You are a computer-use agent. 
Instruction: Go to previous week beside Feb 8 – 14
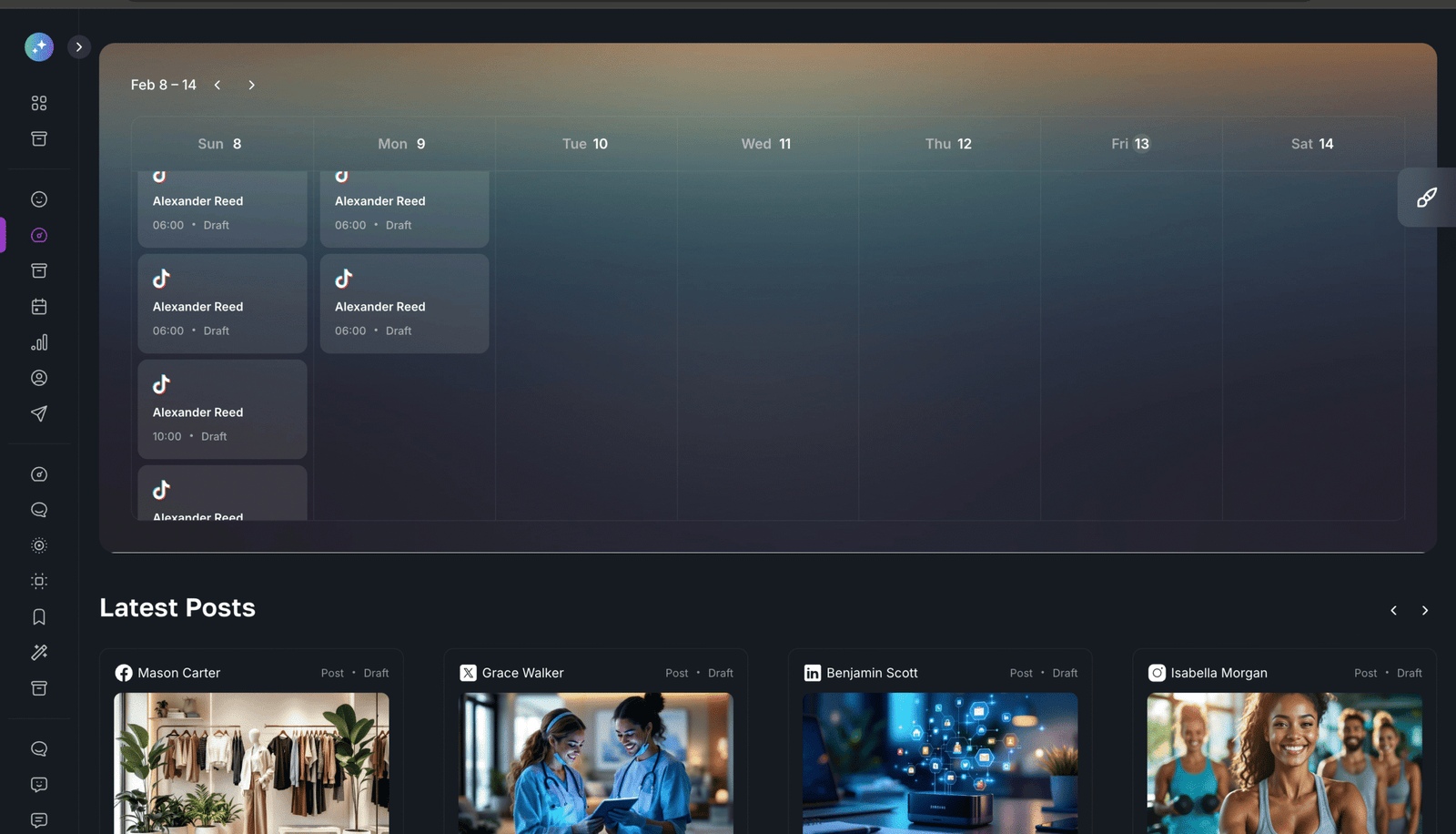tap(217, 85)
